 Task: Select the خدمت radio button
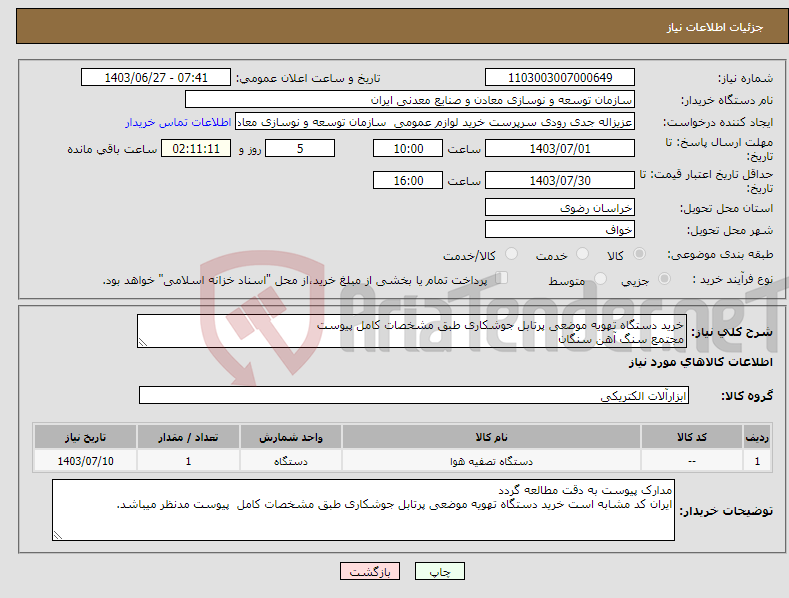pos(582,254)
